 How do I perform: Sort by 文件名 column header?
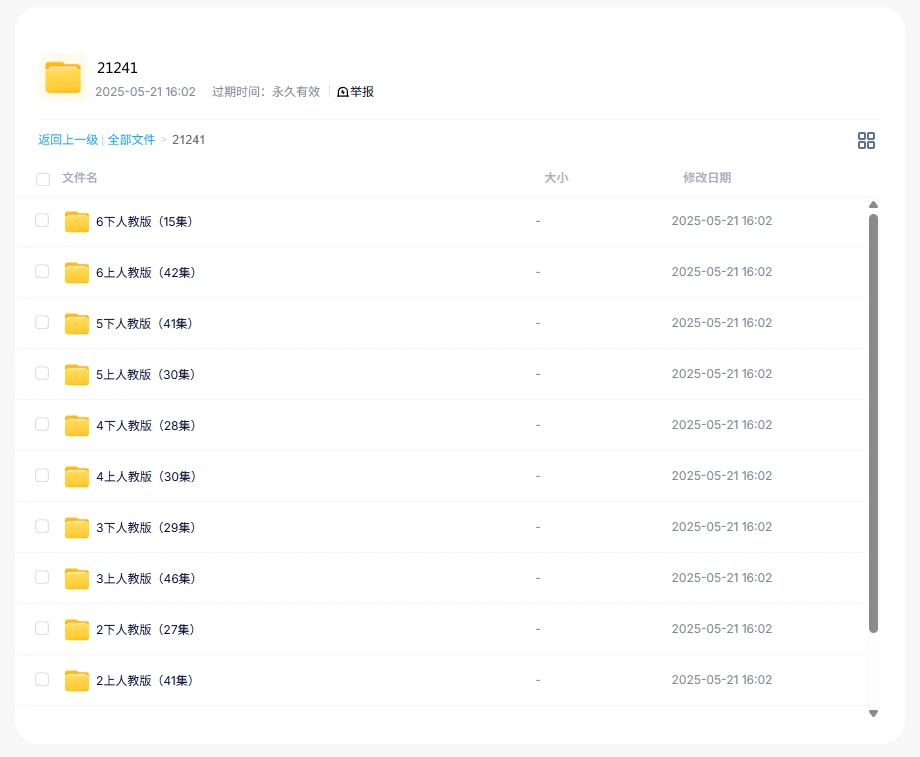pos(80,178)
